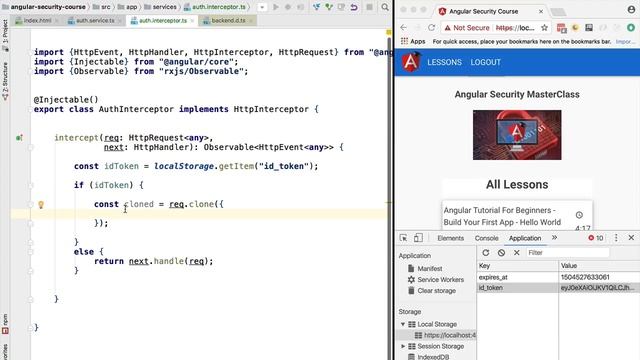Delete selected storage entry X icon
This screenshot has height=360, width=640.
(x=516, y=253)
